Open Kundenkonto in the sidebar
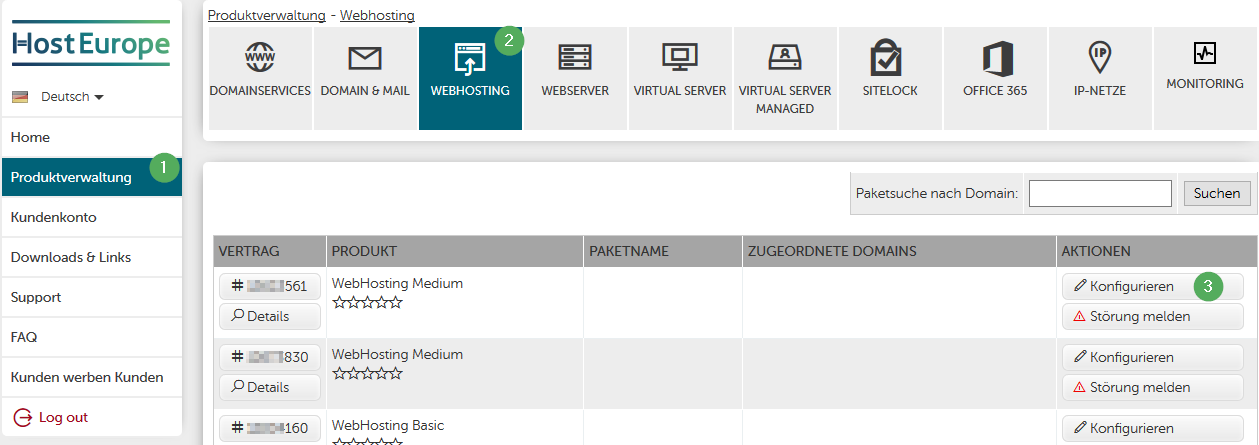This screenshot has height=445, width=1259. [x=91, y=217]
